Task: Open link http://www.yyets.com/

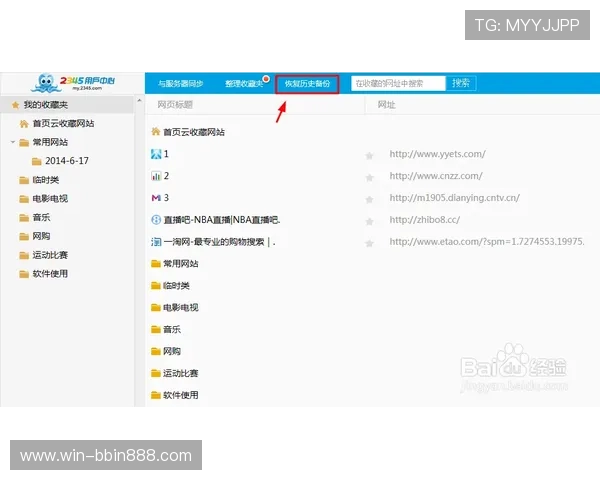Action: [437, 154]
